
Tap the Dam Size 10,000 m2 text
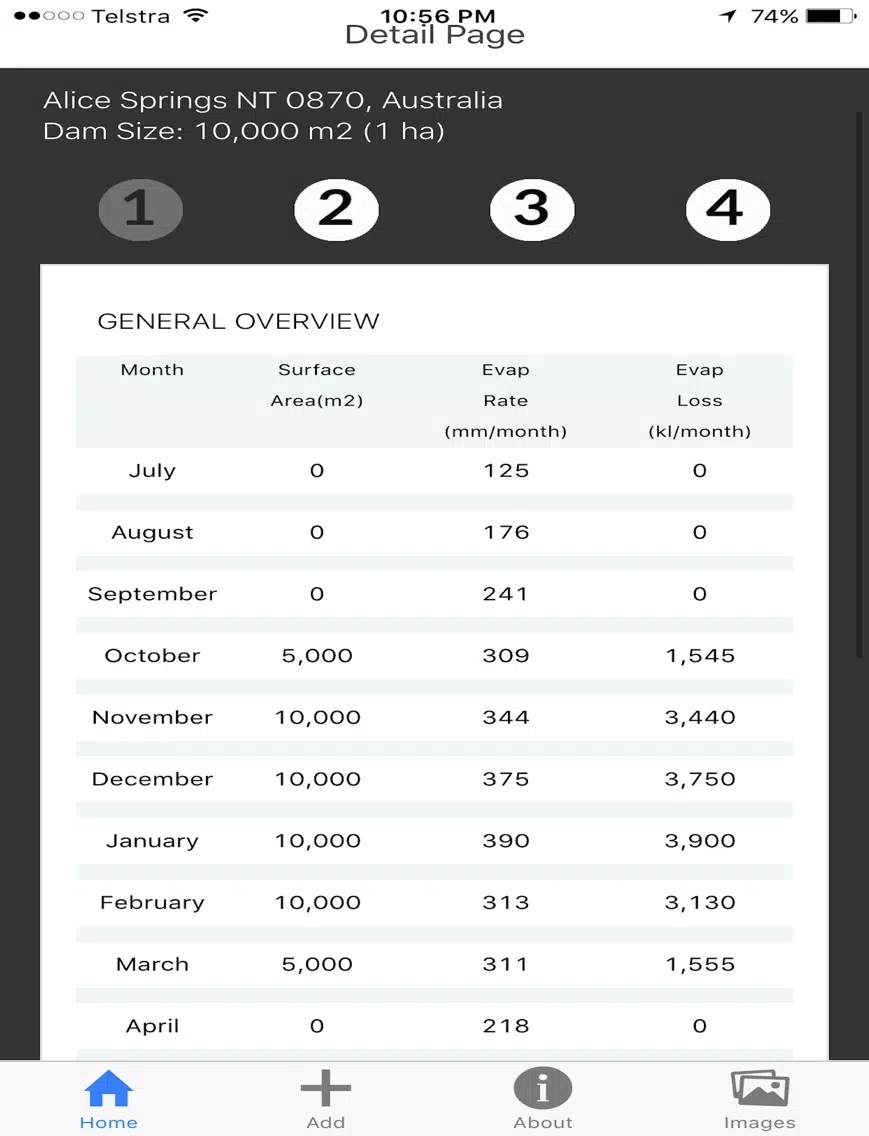[x=244, y=131]
